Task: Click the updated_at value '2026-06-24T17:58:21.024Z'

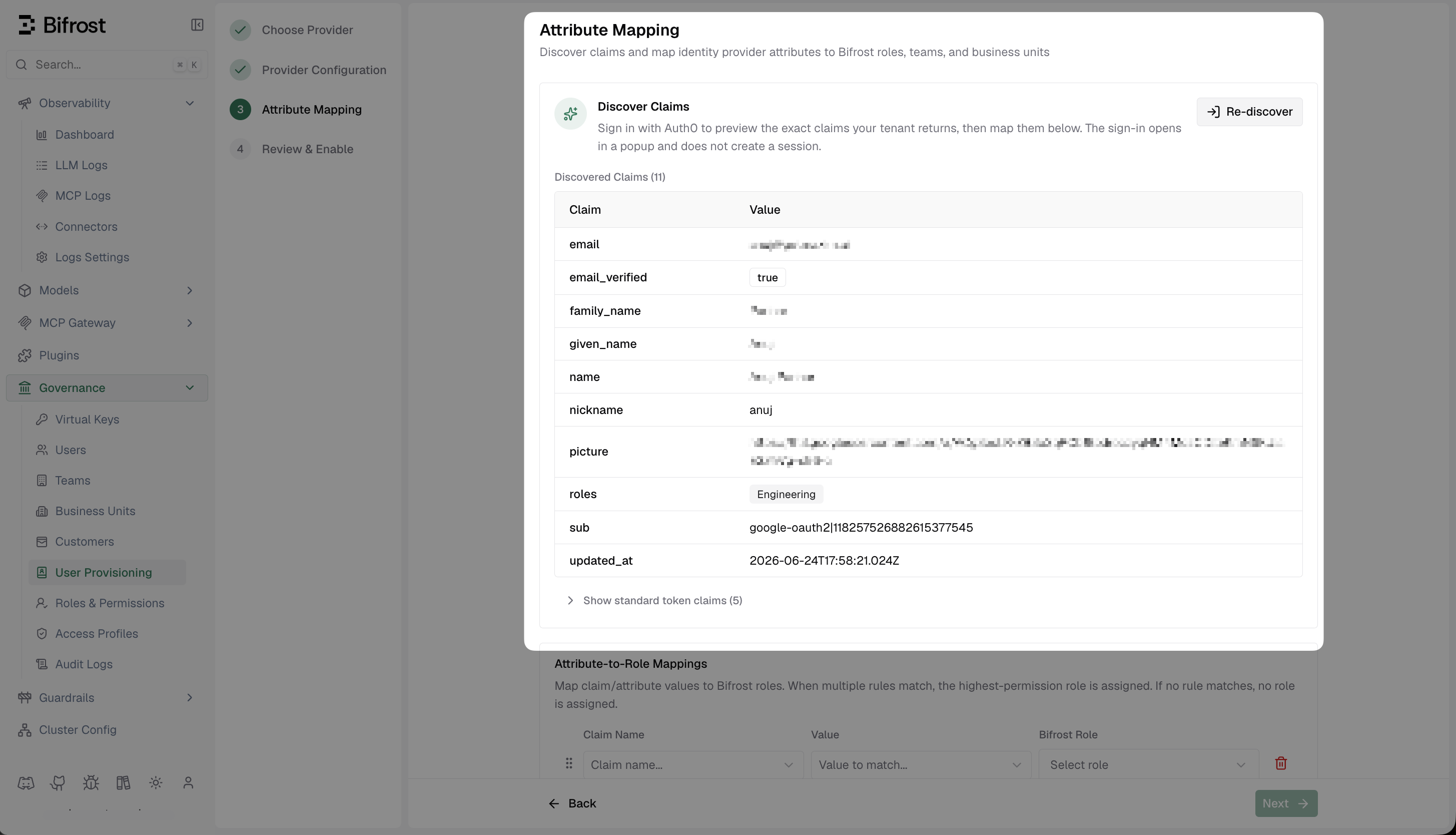Action: (824, 561)
